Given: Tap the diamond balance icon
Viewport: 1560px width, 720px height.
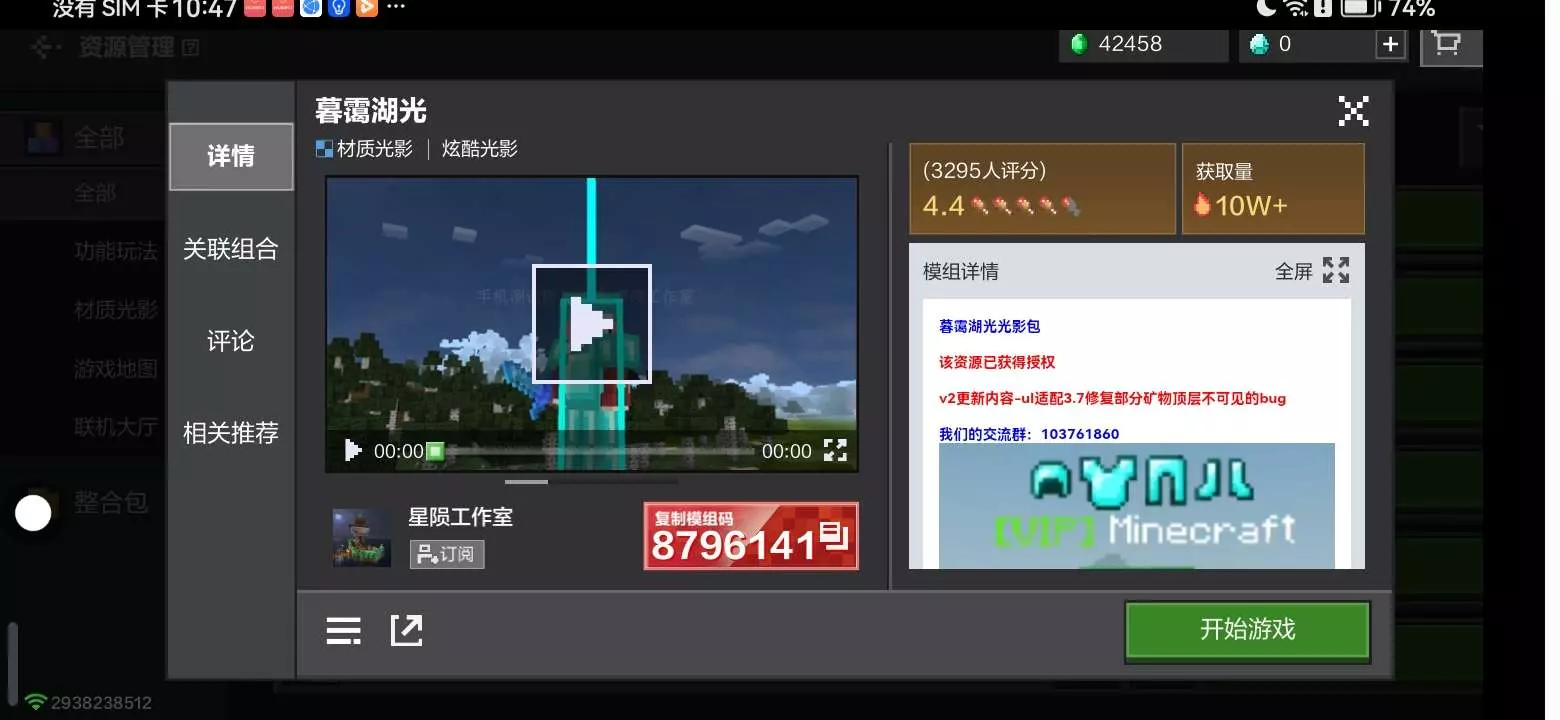Looking at the screenshot, I should [x=1260, y=44].
